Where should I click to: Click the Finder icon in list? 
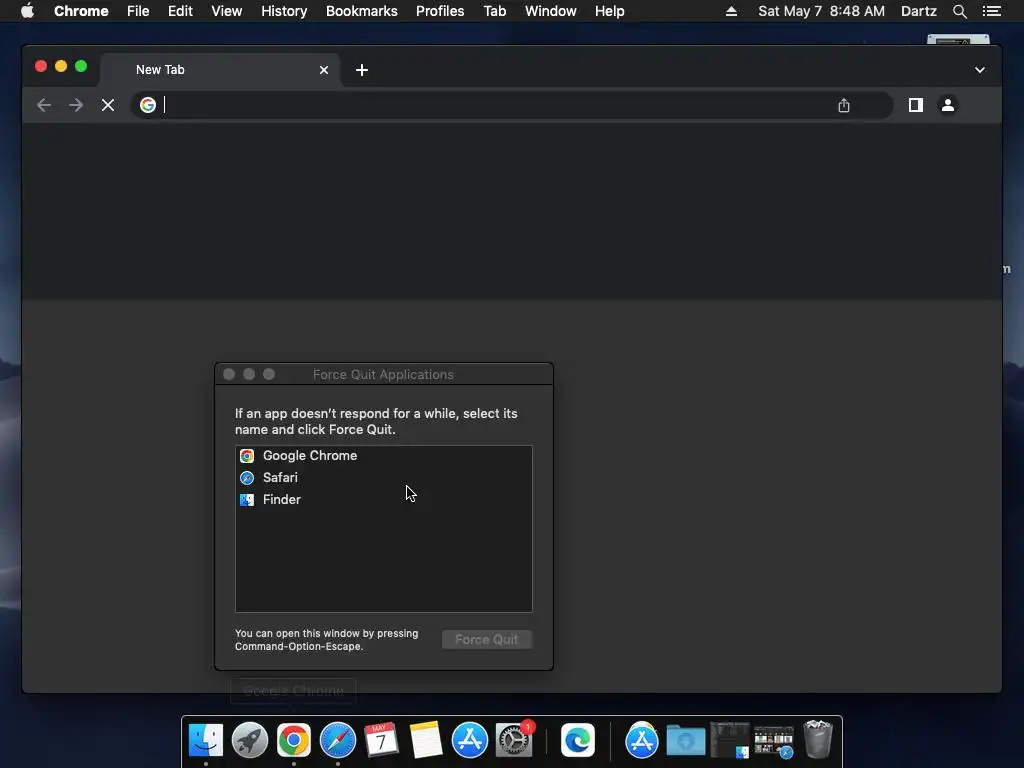click(247, 500)
